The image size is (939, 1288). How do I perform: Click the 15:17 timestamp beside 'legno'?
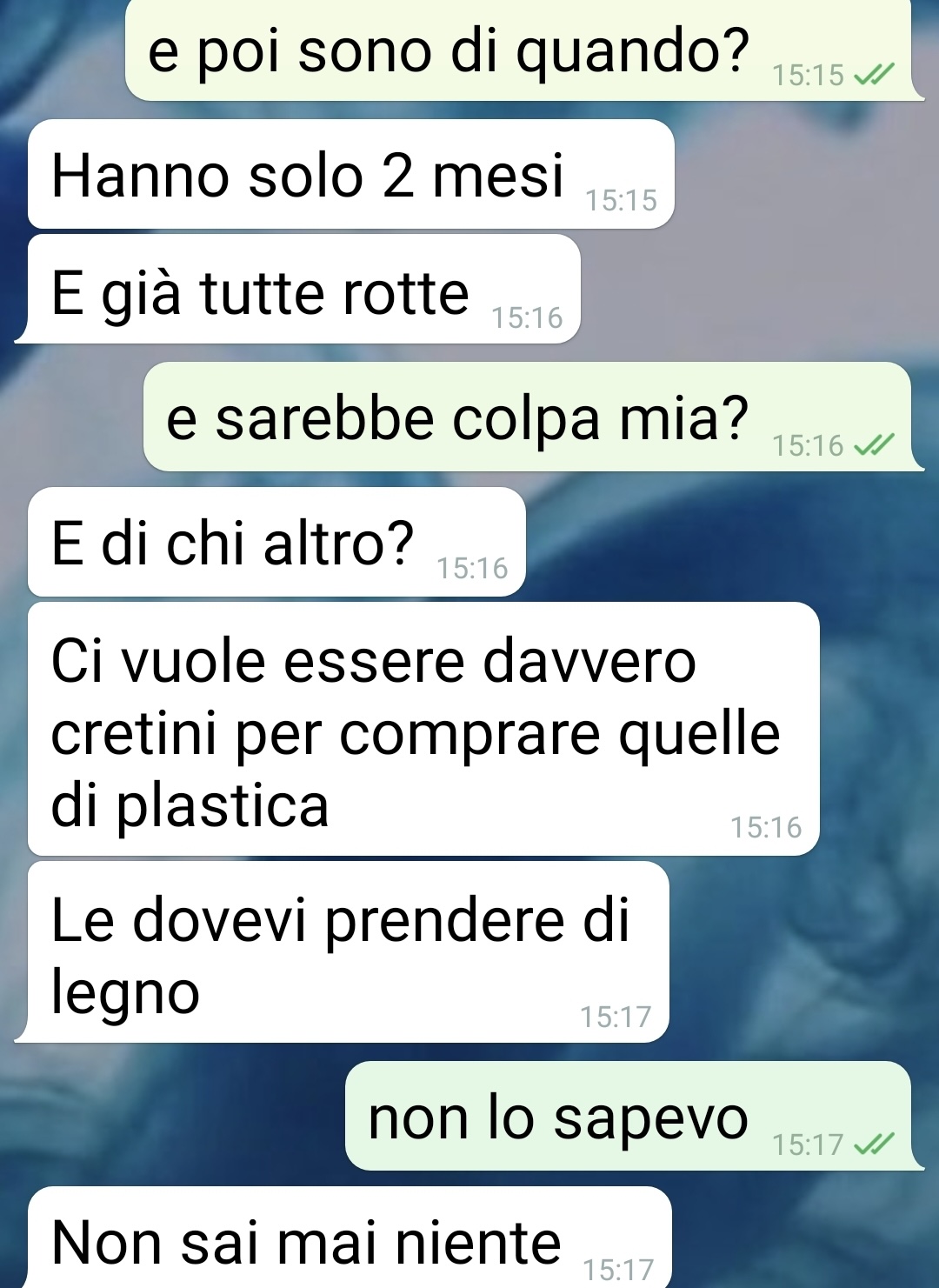(x=616, y=1017)
